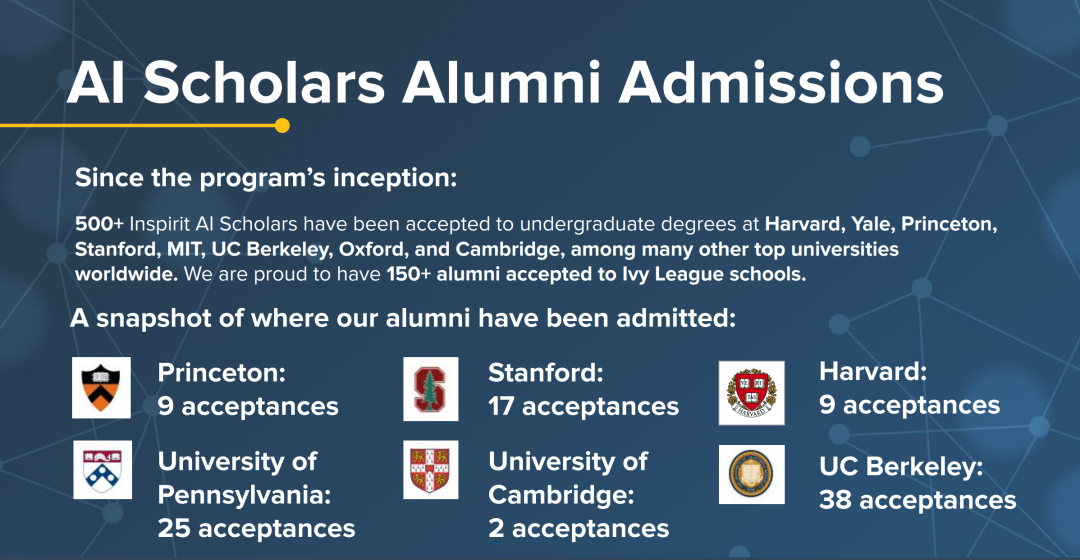Click the University of Cambridge crest logo

(431, 470)
